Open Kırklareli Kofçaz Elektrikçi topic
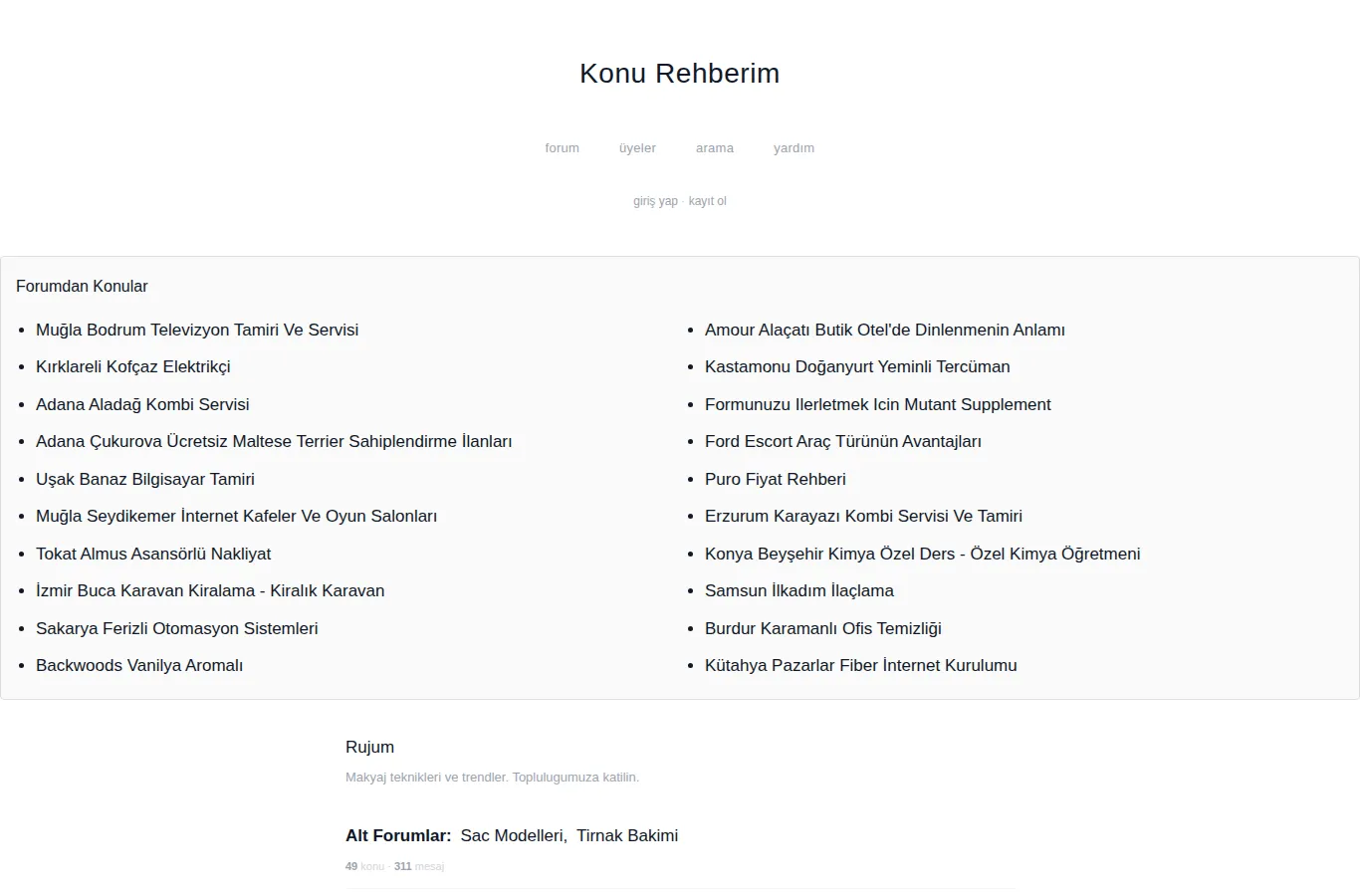Viewport: 1360px width, 896px height. (x=133, y=366)
